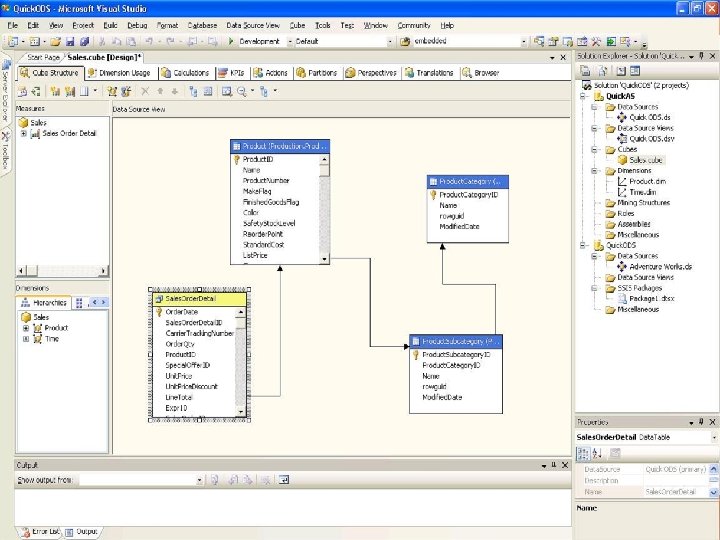Click the Package1.dtsx file icon
The width and height of the screenshot is (720, 540).
coord(621,298)
